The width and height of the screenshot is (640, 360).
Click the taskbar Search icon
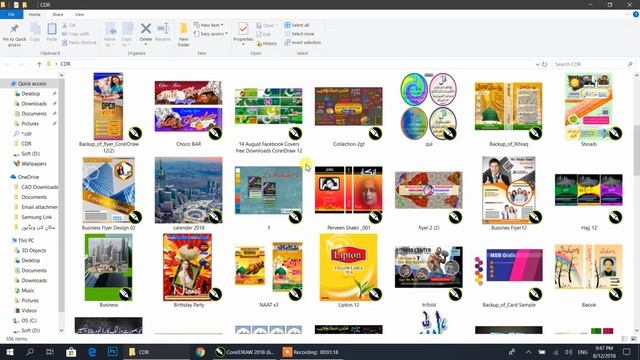pos(30,352)
